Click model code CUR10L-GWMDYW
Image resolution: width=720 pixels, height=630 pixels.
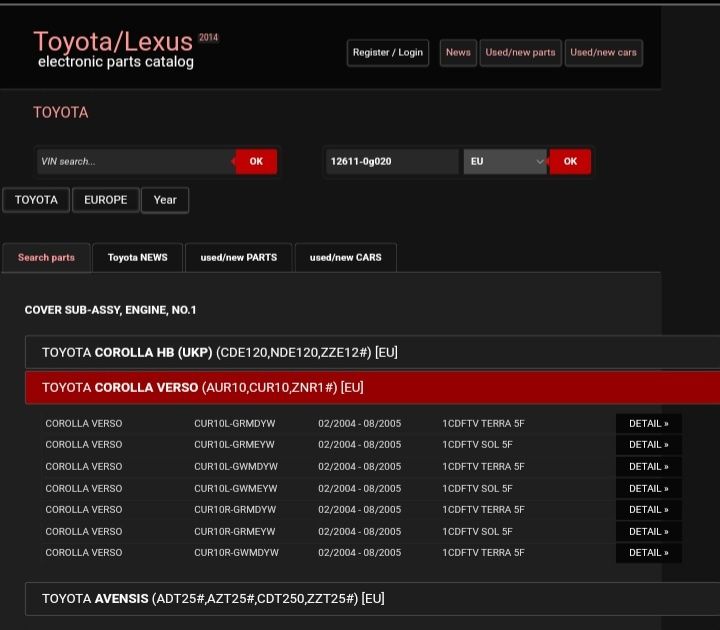(x=236, y=467)
